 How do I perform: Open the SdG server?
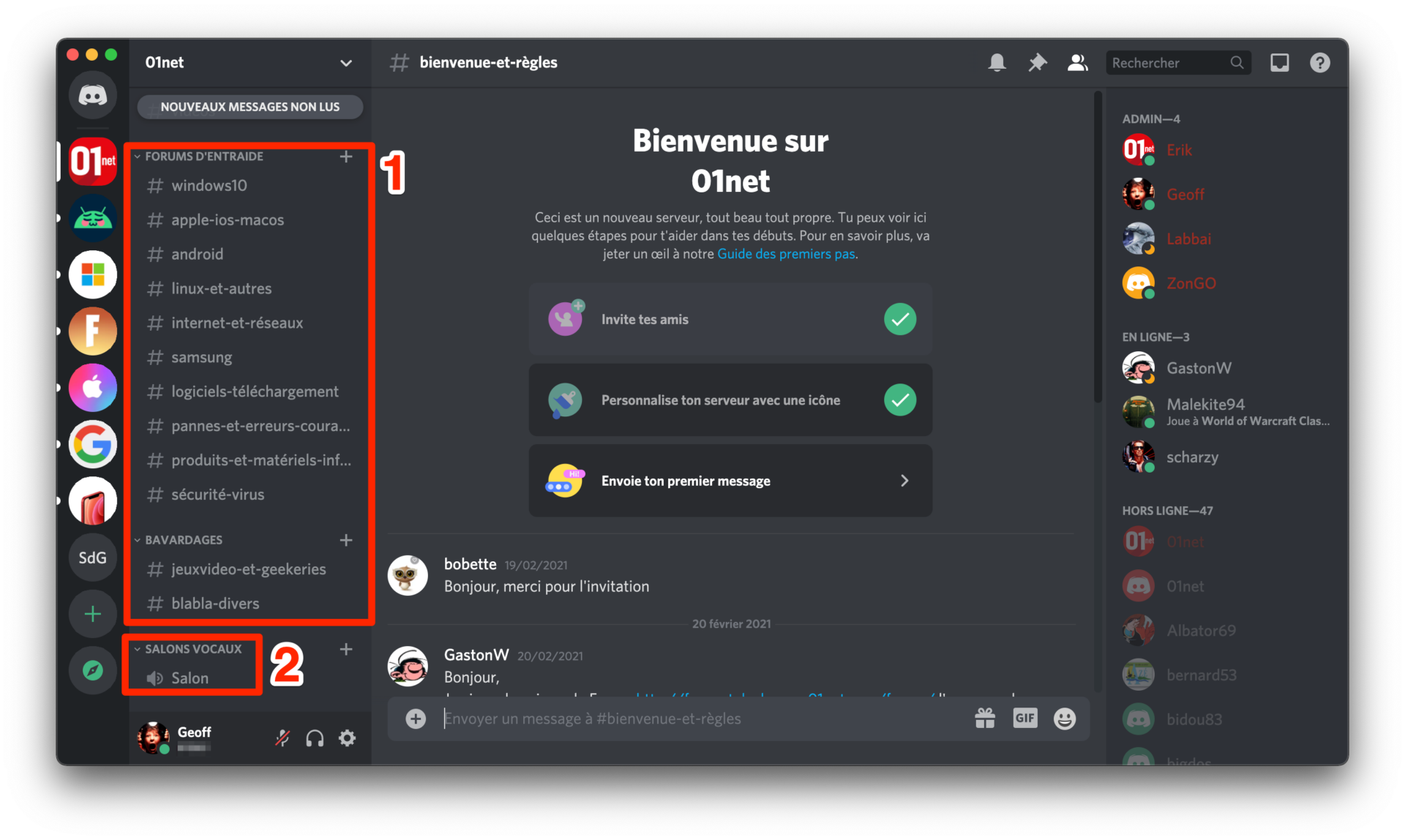[93, 558]
